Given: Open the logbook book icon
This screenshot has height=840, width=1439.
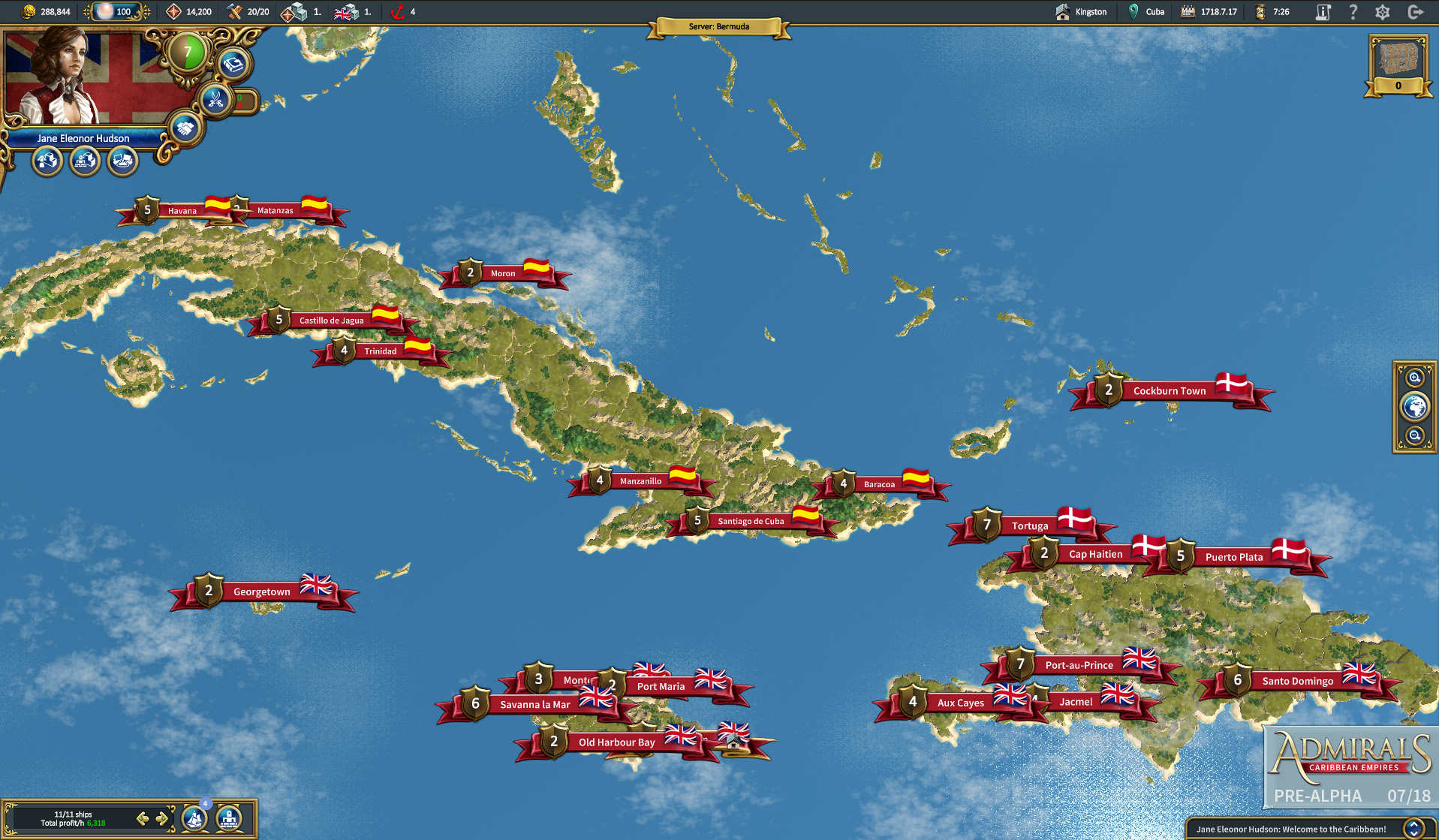Looking at the screenshot, I should 234,65.
